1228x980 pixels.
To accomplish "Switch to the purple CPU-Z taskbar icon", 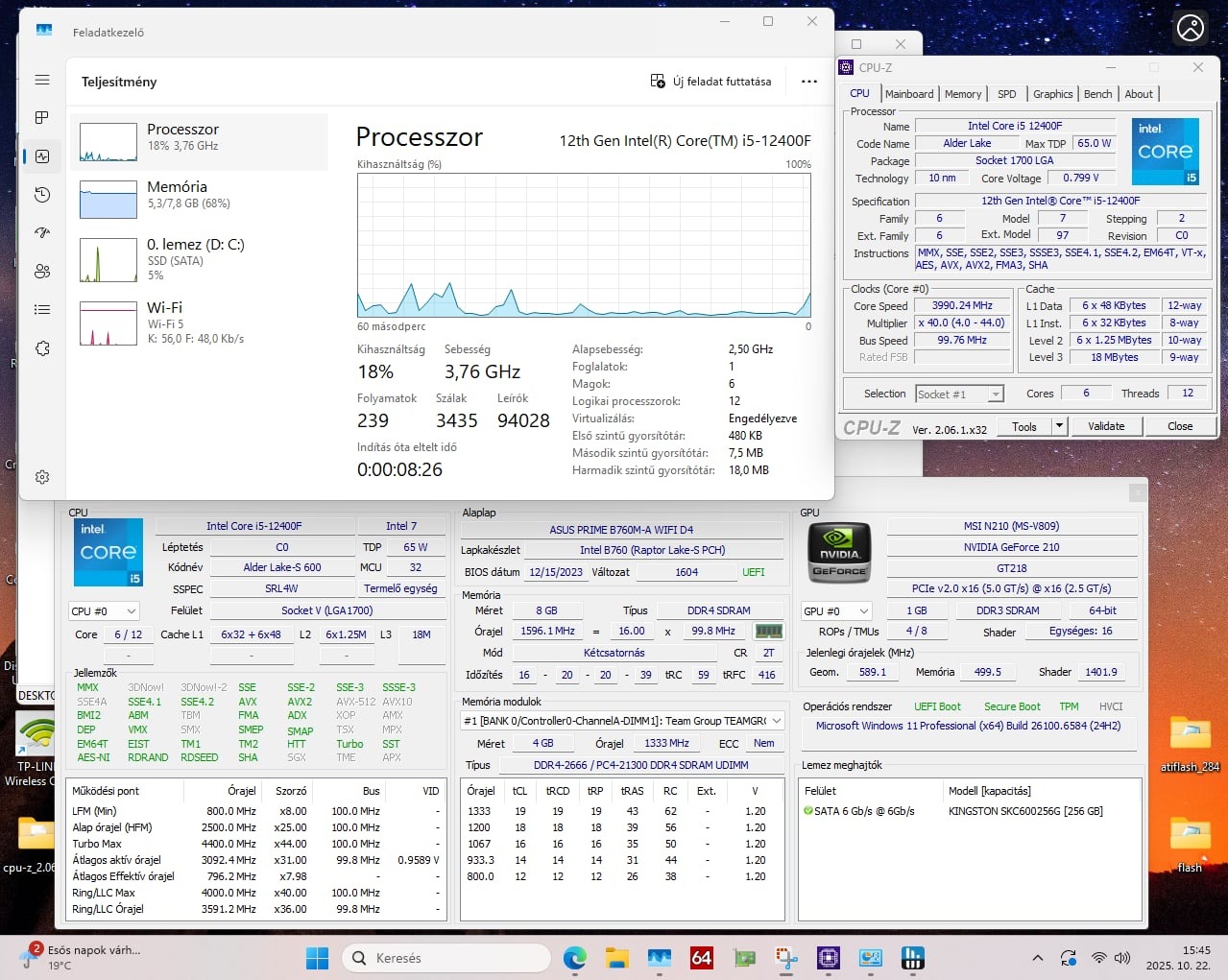I will coord(829,958).
